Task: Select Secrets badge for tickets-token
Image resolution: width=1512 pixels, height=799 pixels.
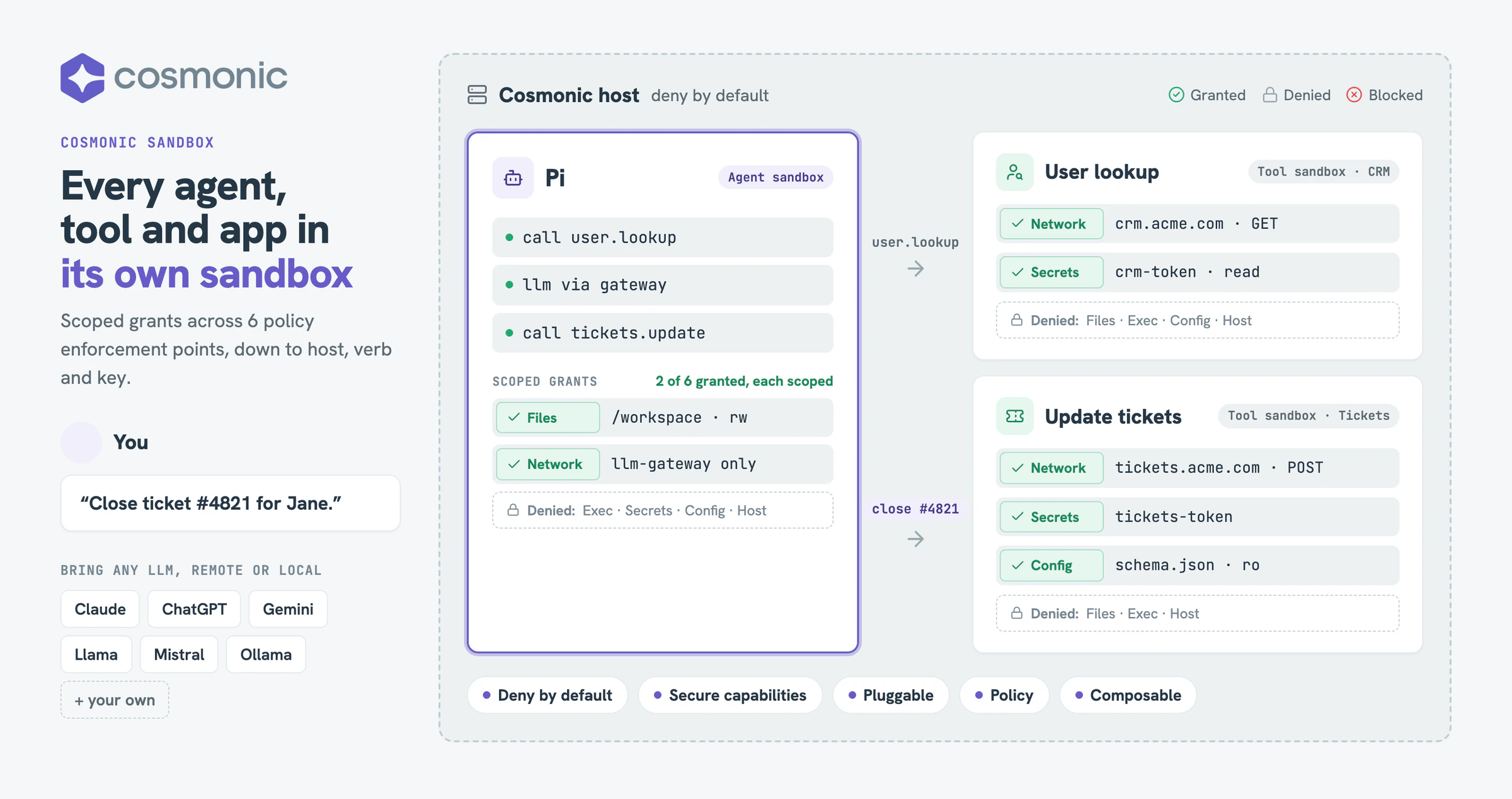Action: pos(1051,517)
